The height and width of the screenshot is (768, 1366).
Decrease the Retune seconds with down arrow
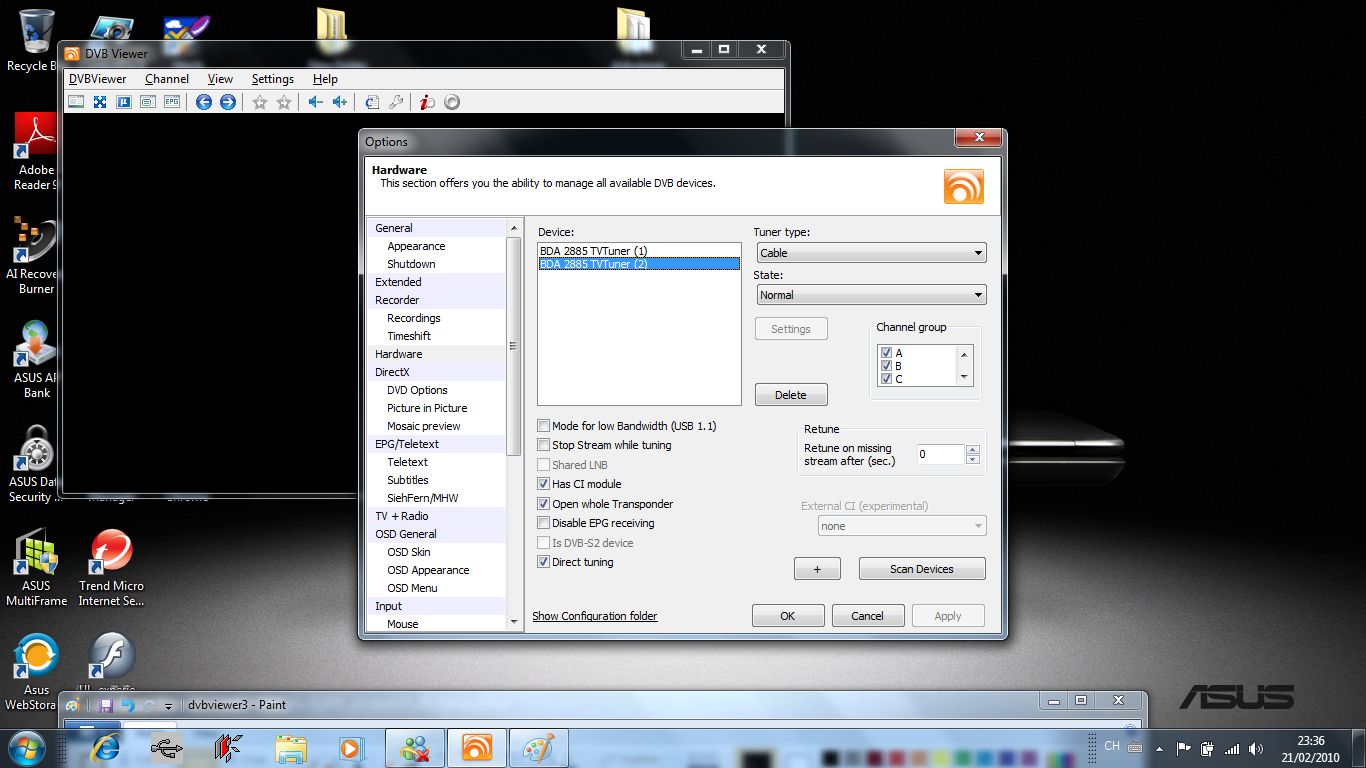pos(973,459)
